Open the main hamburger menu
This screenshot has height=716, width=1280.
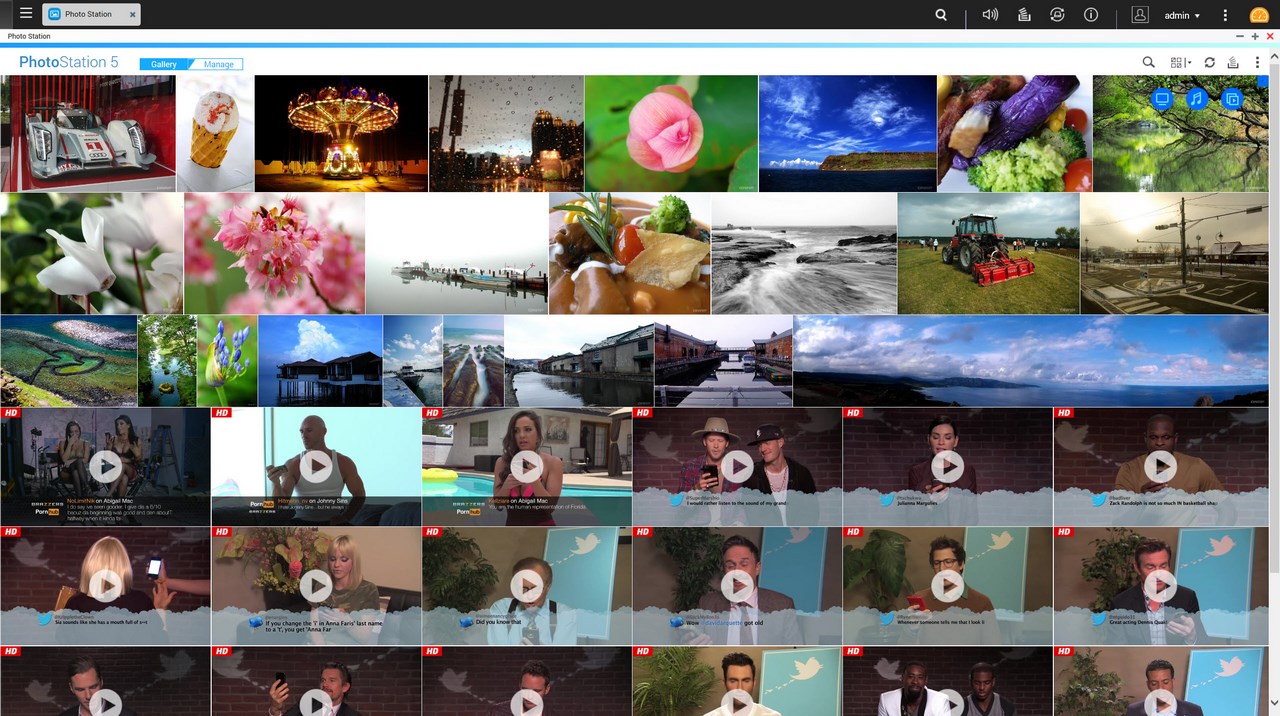point(26,14)
